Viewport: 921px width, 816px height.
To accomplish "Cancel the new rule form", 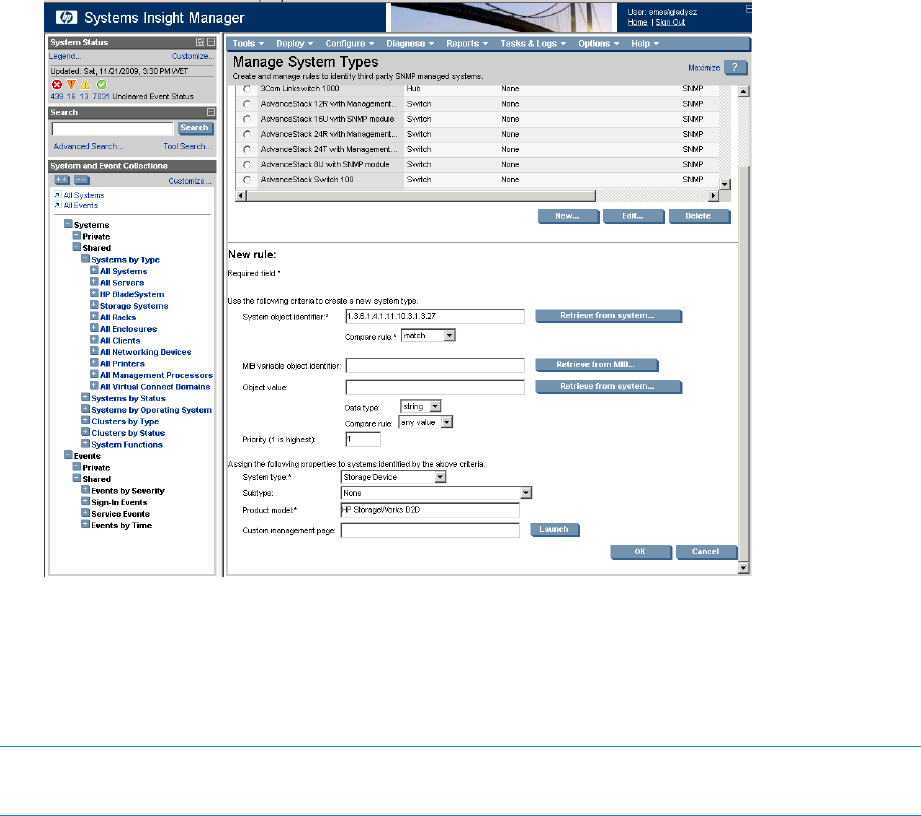I will tap(706, 552).
